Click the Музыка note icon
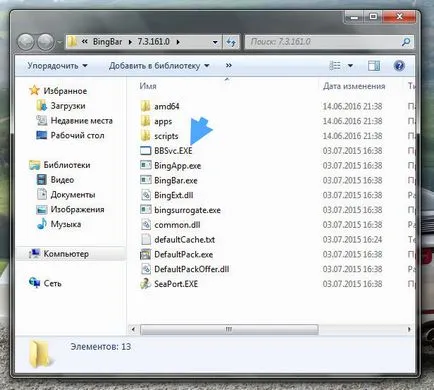This screenshot has height=390, width=434. pos(42,224)
